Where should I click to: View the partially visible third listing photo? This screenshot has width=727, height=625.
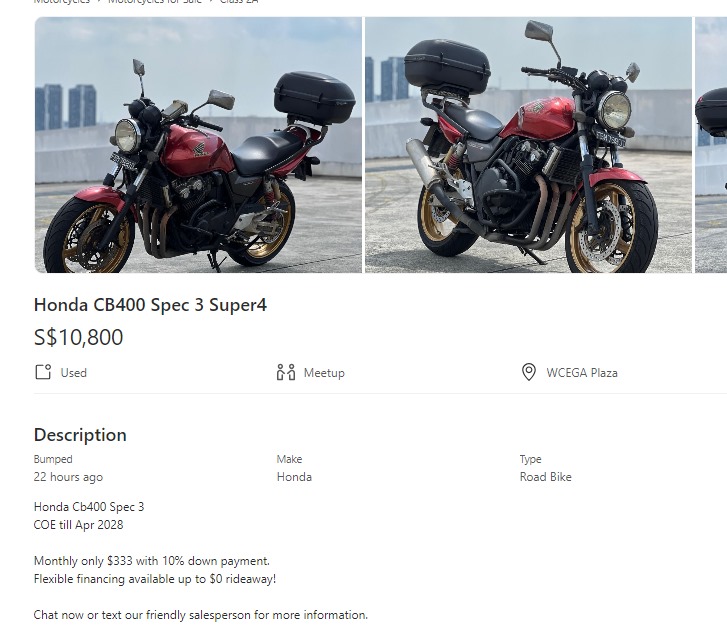711,145
